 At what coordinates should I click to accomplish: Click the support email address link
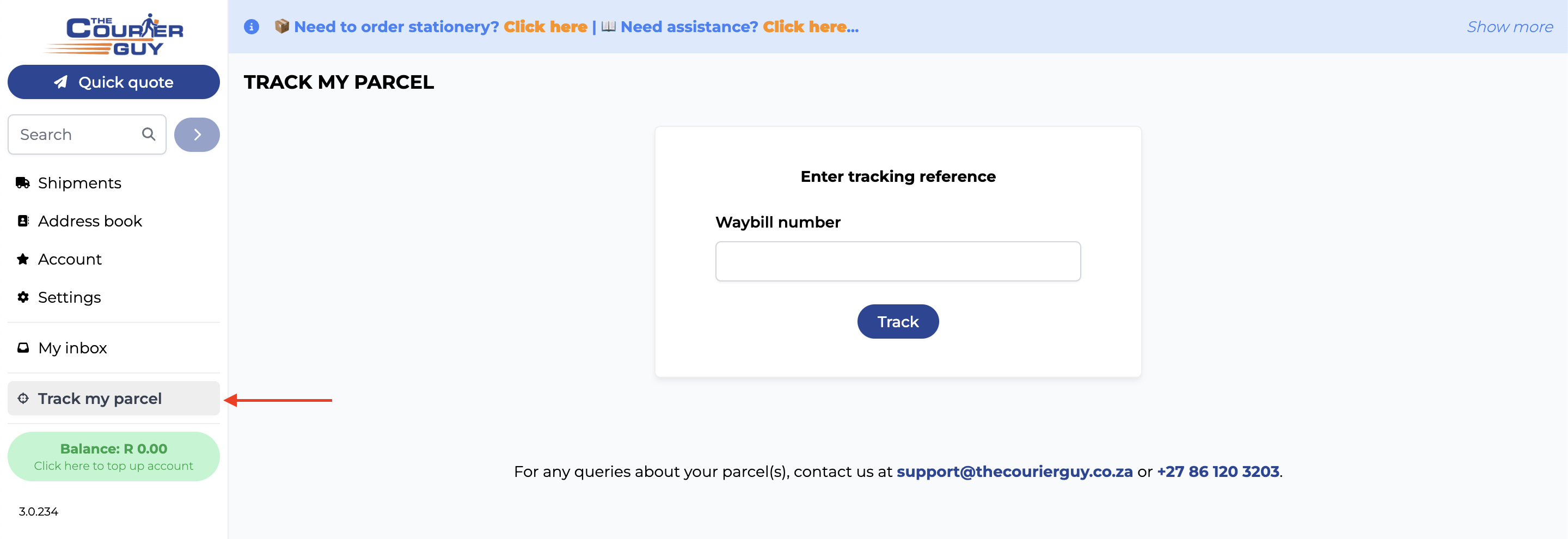point(1015,471)
